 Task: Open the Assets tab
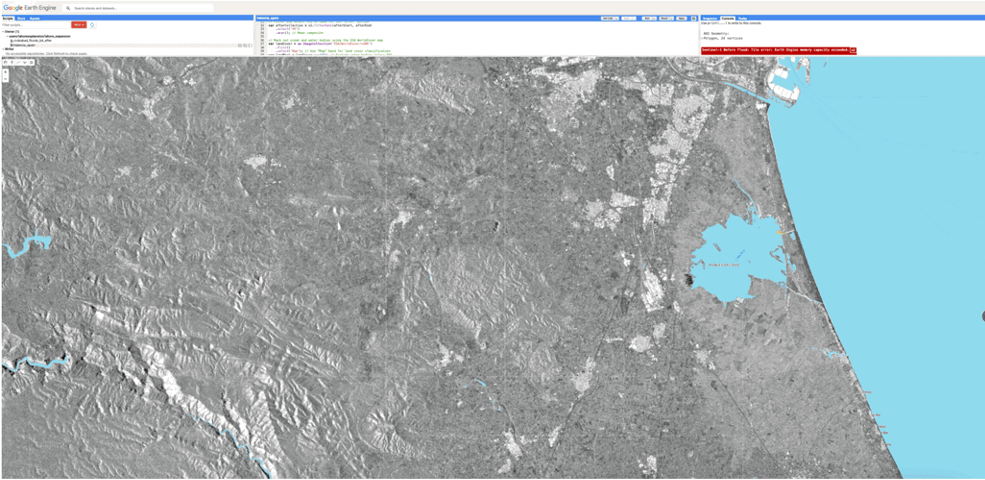pos(35,18)
